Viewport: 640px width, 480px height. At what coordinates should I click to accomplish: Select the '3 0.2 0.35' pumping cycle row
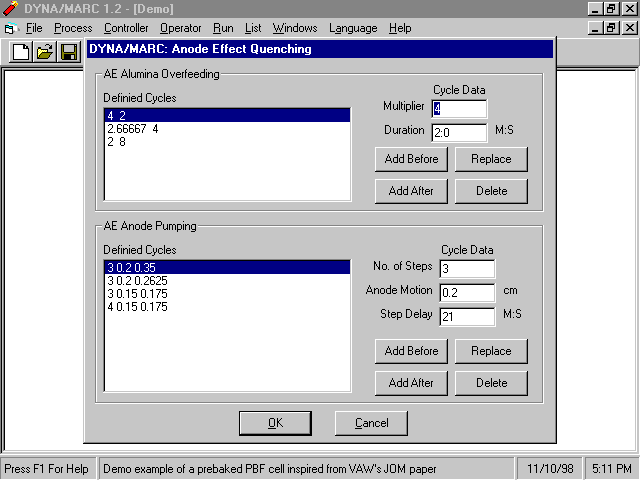[227, 267]
